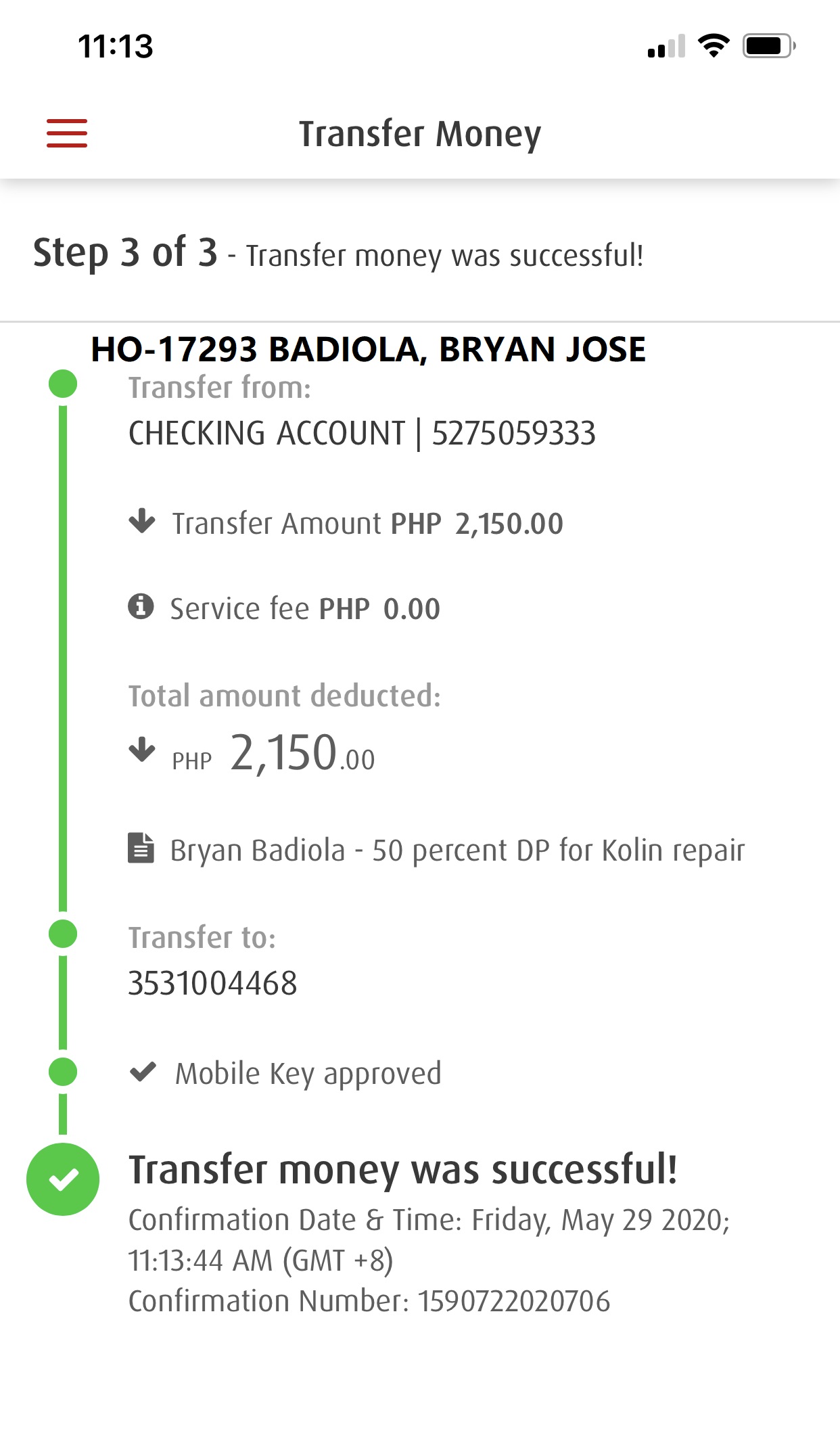This screenshot has width=840, height=1429.
Task: Tap the Transfer Money page title
Action: 420,134
